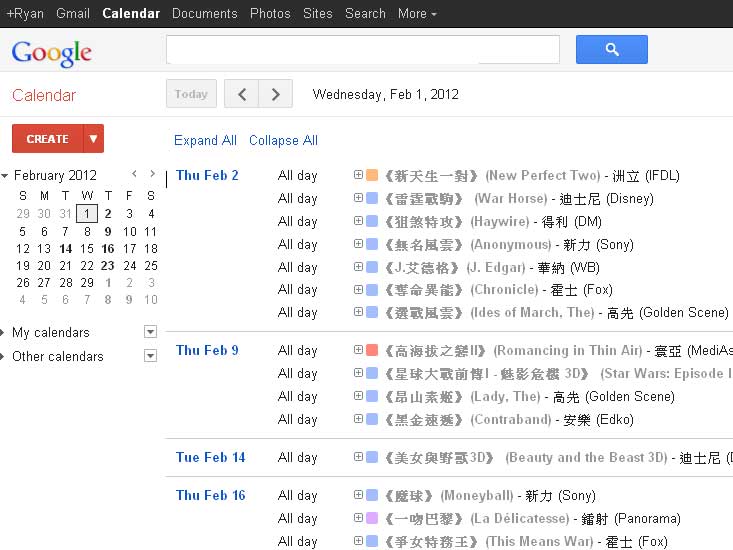Open the More menu in top bar
Viewport: 733px width, 550px height.
pos(417,13)
